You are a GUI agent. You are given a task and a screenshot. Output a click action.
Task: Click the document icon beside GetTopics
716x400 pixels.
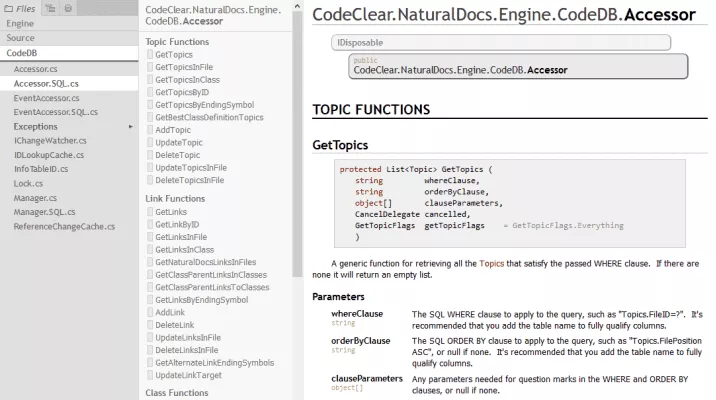tap(149, 54)
